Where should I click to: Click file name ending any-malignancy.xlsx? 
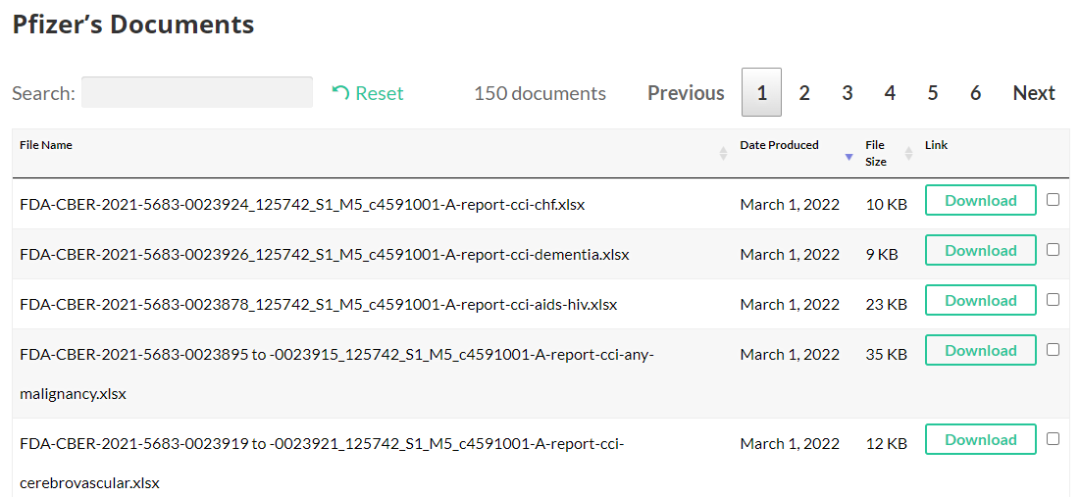(x=337, y=374)
